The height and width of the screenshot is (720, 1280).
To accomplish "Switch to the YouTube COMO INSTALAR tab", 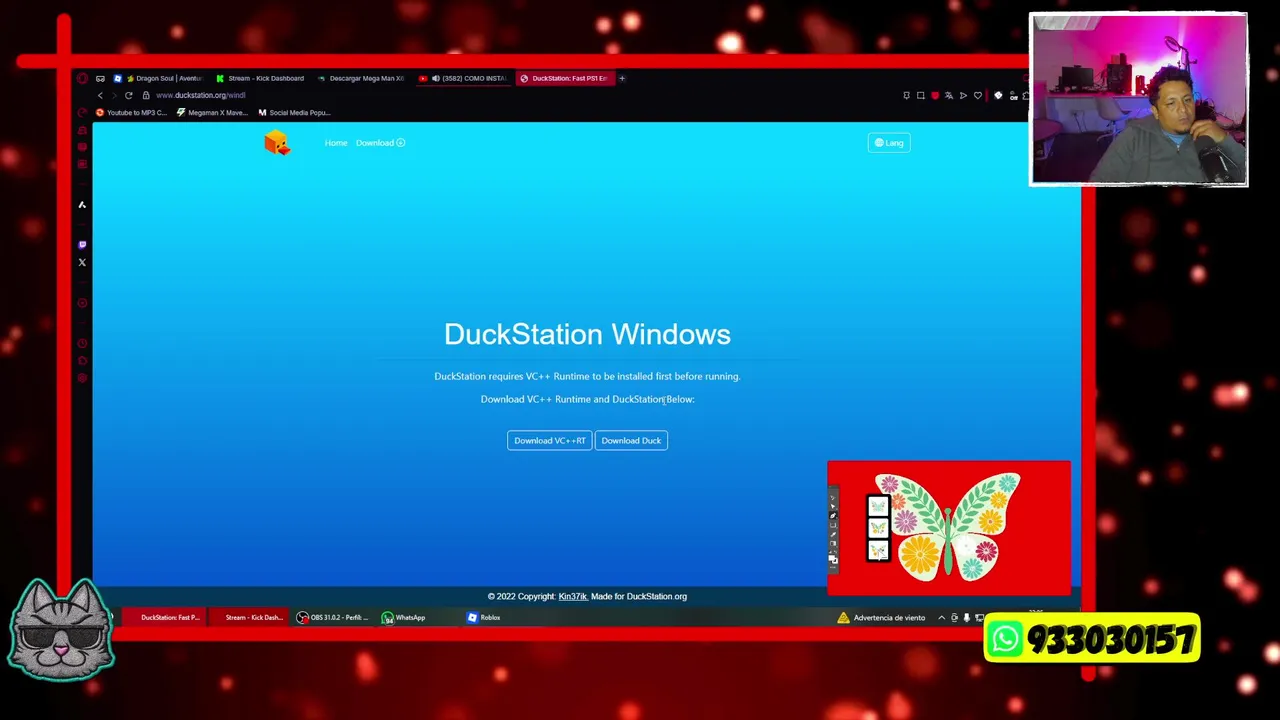I will point(463,78).
